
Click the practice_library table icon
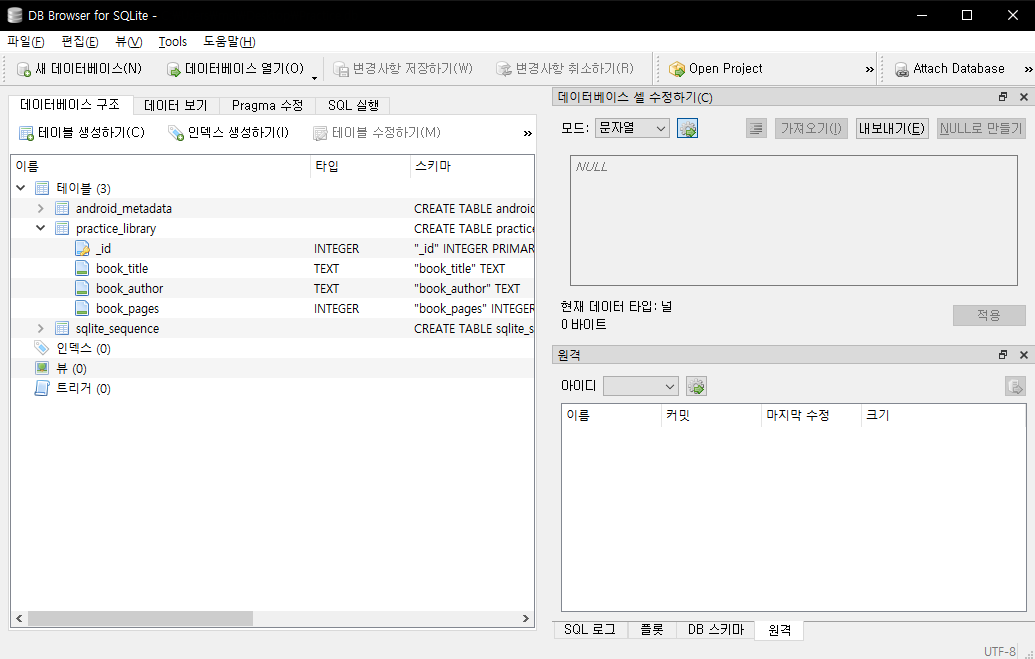(x=62, y=228)
